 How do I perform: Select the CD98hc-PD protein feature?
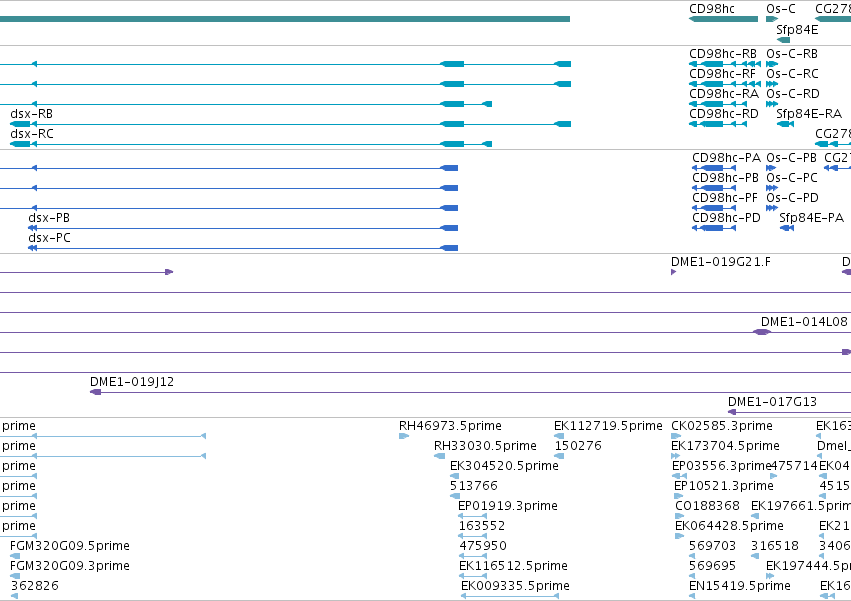(x=714, y=228)
